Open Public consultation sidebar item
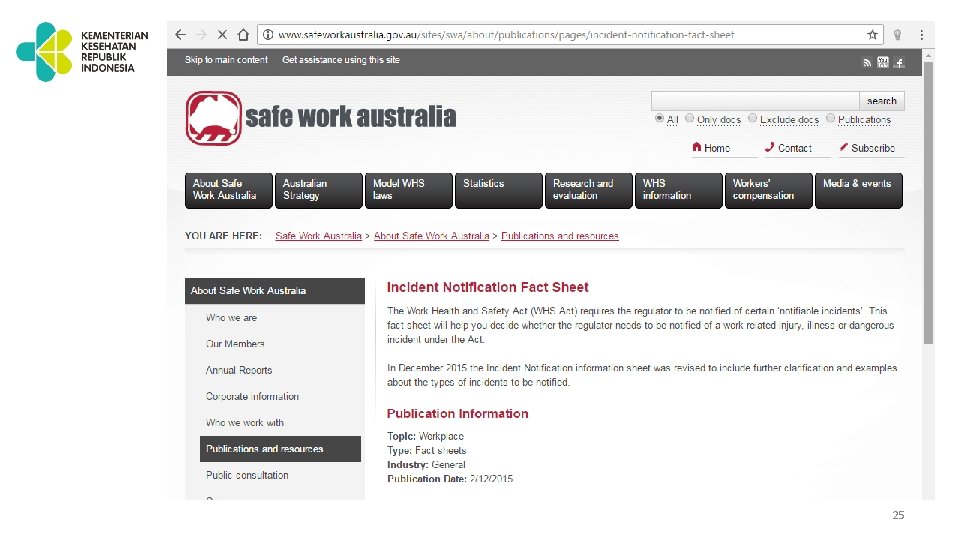This screenshot has height=540, width=960. click(247, 475)
